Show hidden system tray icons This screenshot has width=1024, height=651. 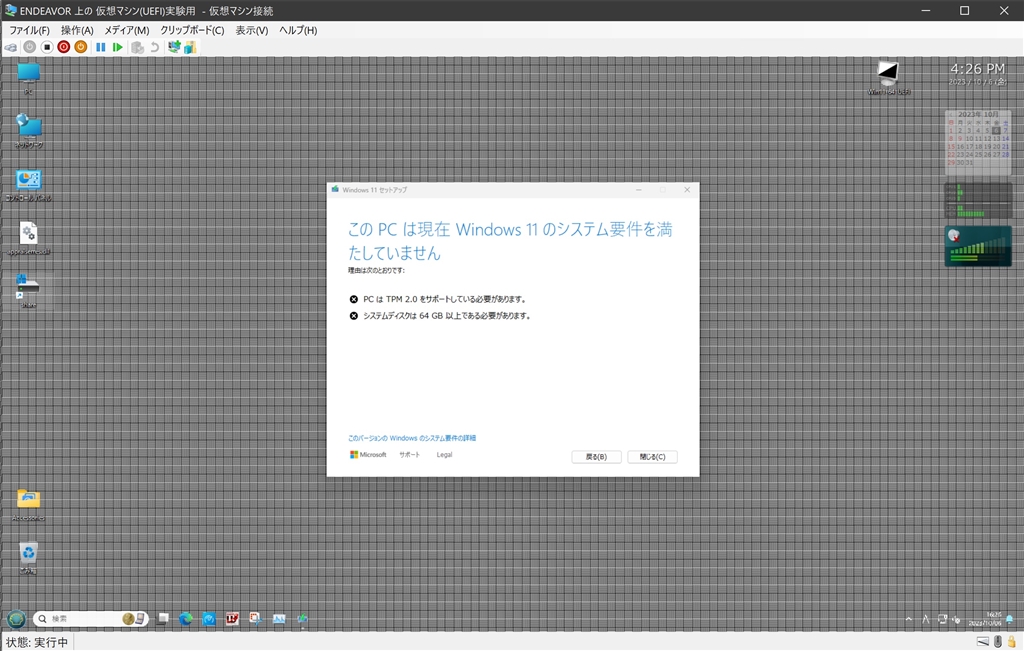(908, 619)
